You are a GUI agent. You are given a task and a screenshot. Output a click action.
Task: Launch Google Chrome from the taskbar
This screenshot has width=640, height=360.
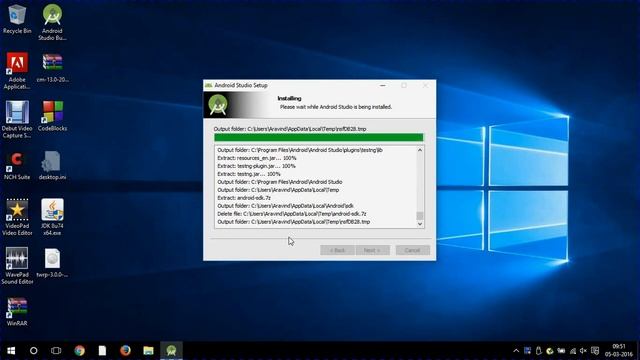pos(79,351)
